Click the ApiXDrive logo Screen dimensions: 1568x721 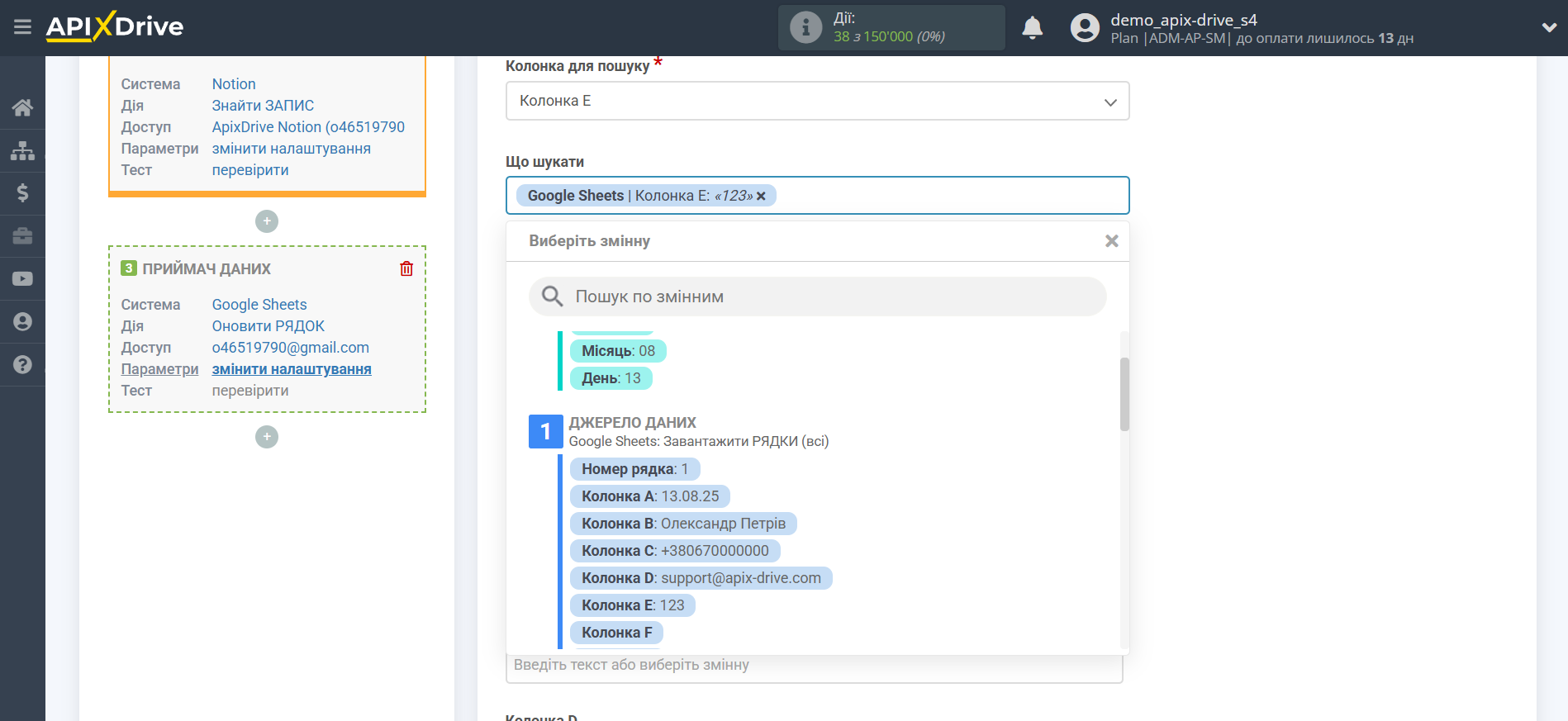[115, 26]
